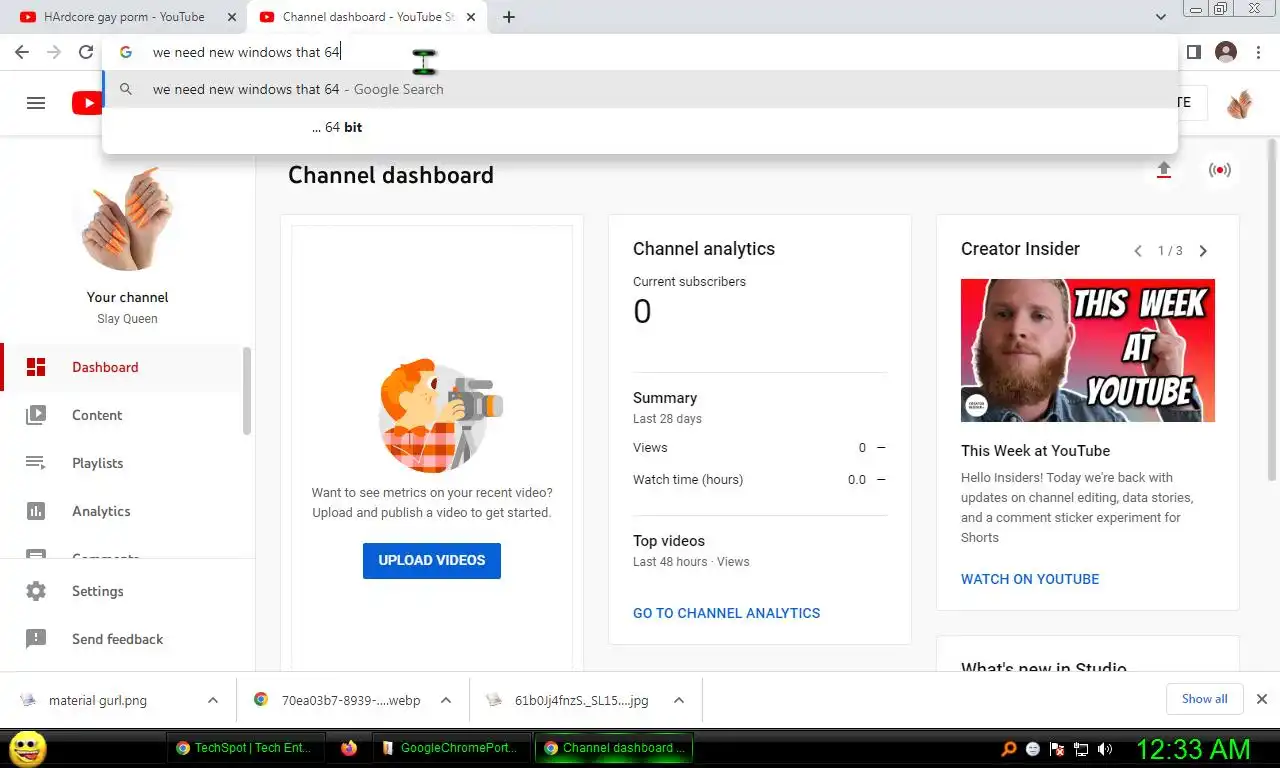Open Firefox from the taskbar
1280x768 pixels.
(349, 748)
